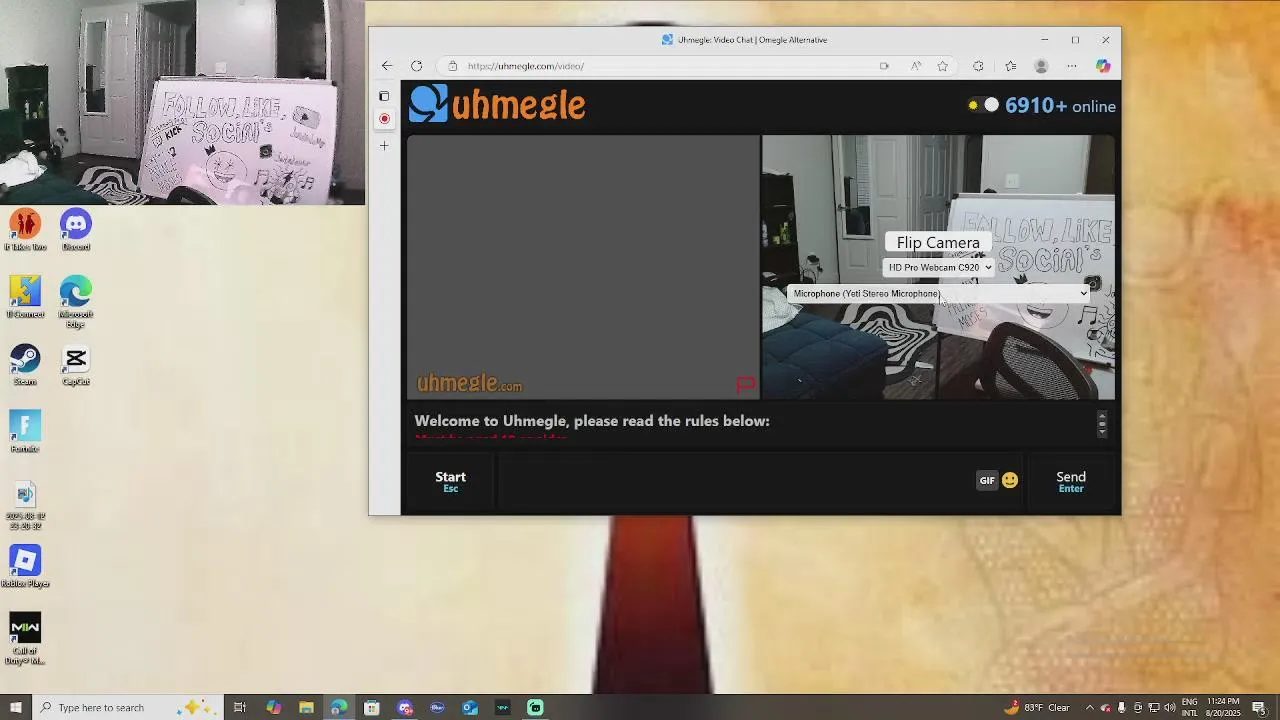This screenshot has height=720, width=1280.
Task: Open the read aloud icon in address bar
Action: [915, 66]
